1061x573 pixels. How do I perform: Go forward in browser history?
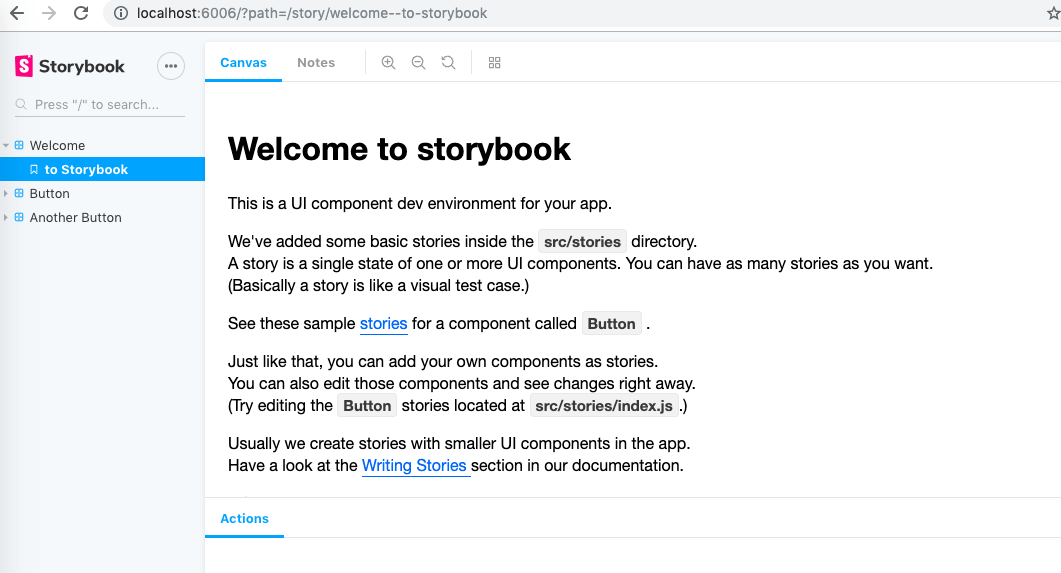point(49,13)
